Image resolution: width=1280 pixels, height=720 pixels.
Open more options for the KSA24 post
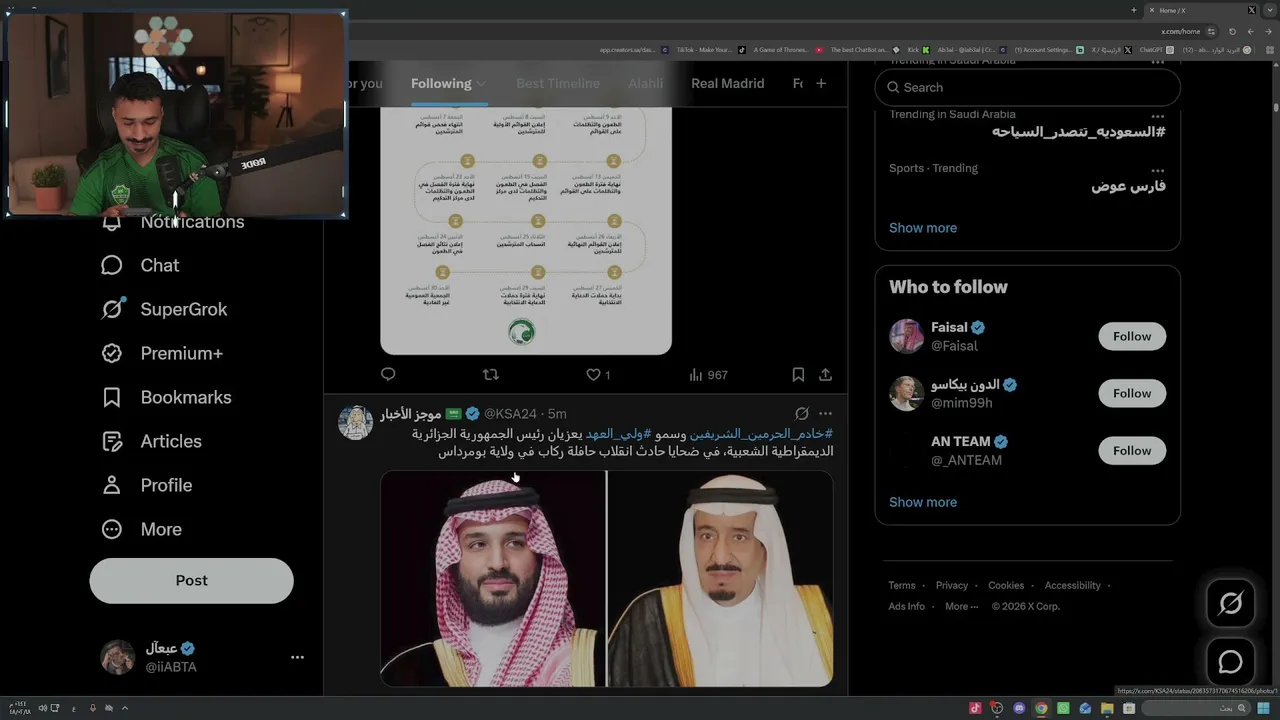point(825,413)
